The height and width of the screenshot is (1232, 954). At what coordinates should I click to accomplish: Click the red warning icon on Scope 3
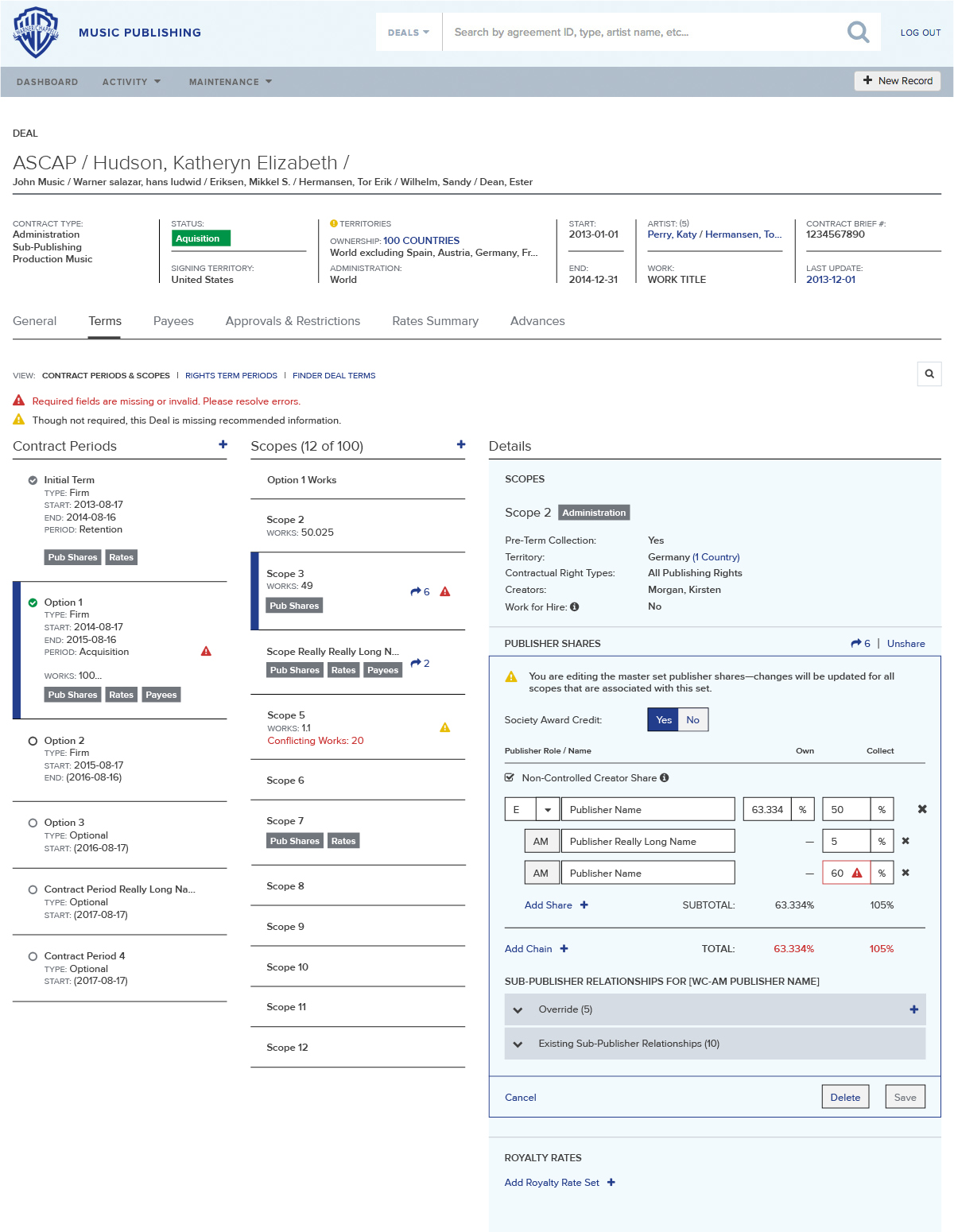(x=445, y=591)
